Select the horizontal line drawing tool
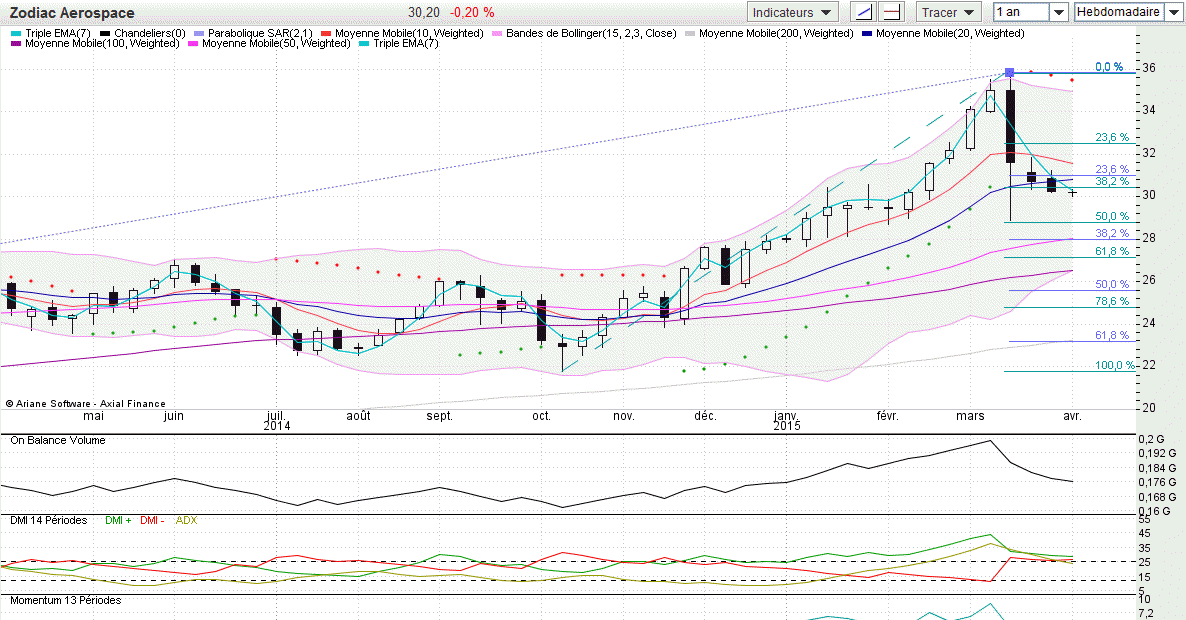 892,12
